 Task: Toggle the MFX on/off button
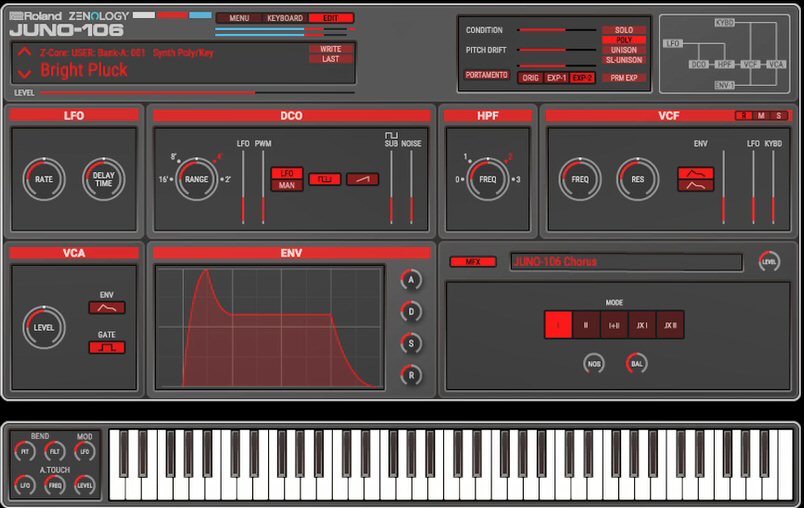(473, 262)
